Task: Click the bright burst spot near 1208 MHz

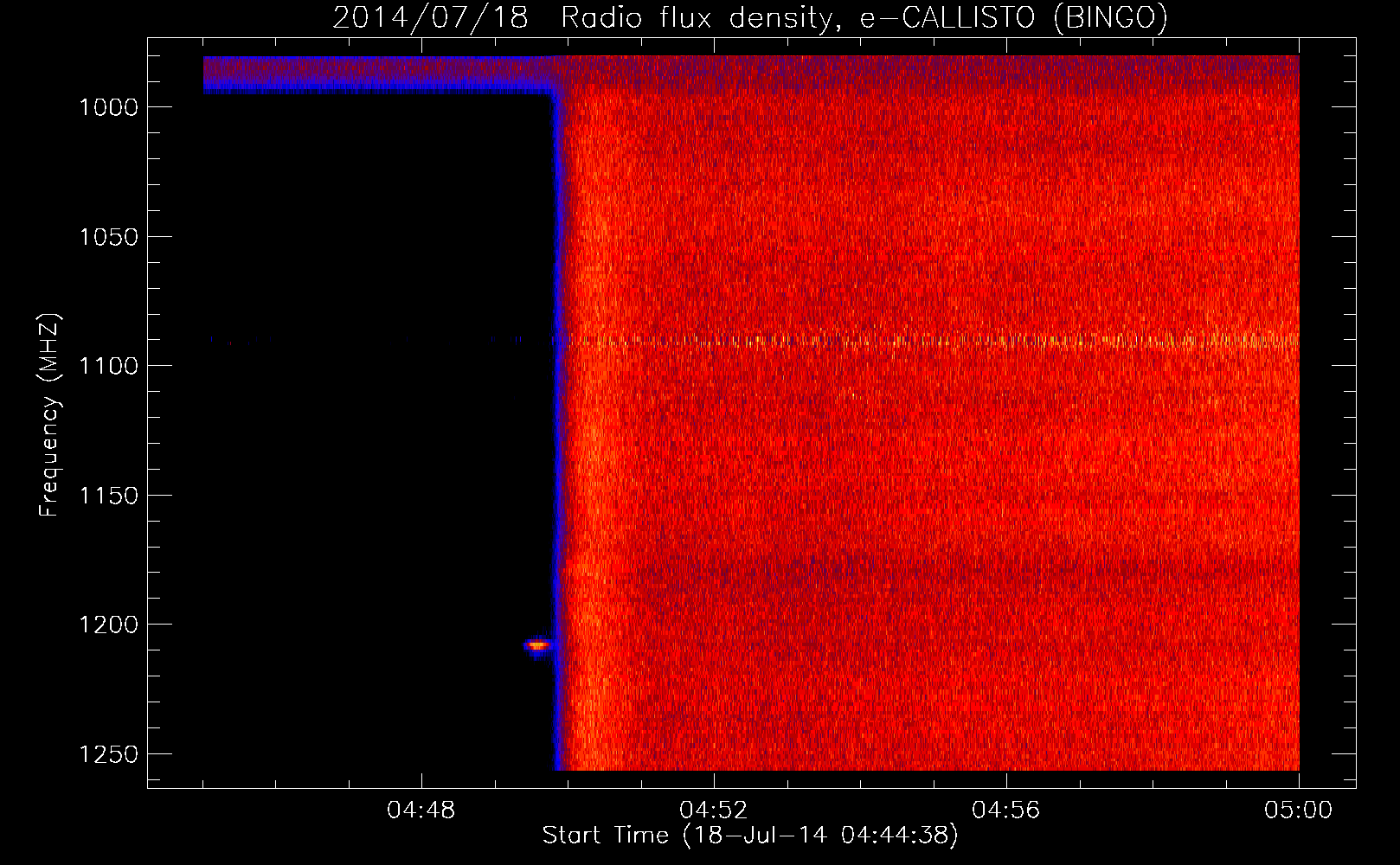Action: (x=537, y=645)
